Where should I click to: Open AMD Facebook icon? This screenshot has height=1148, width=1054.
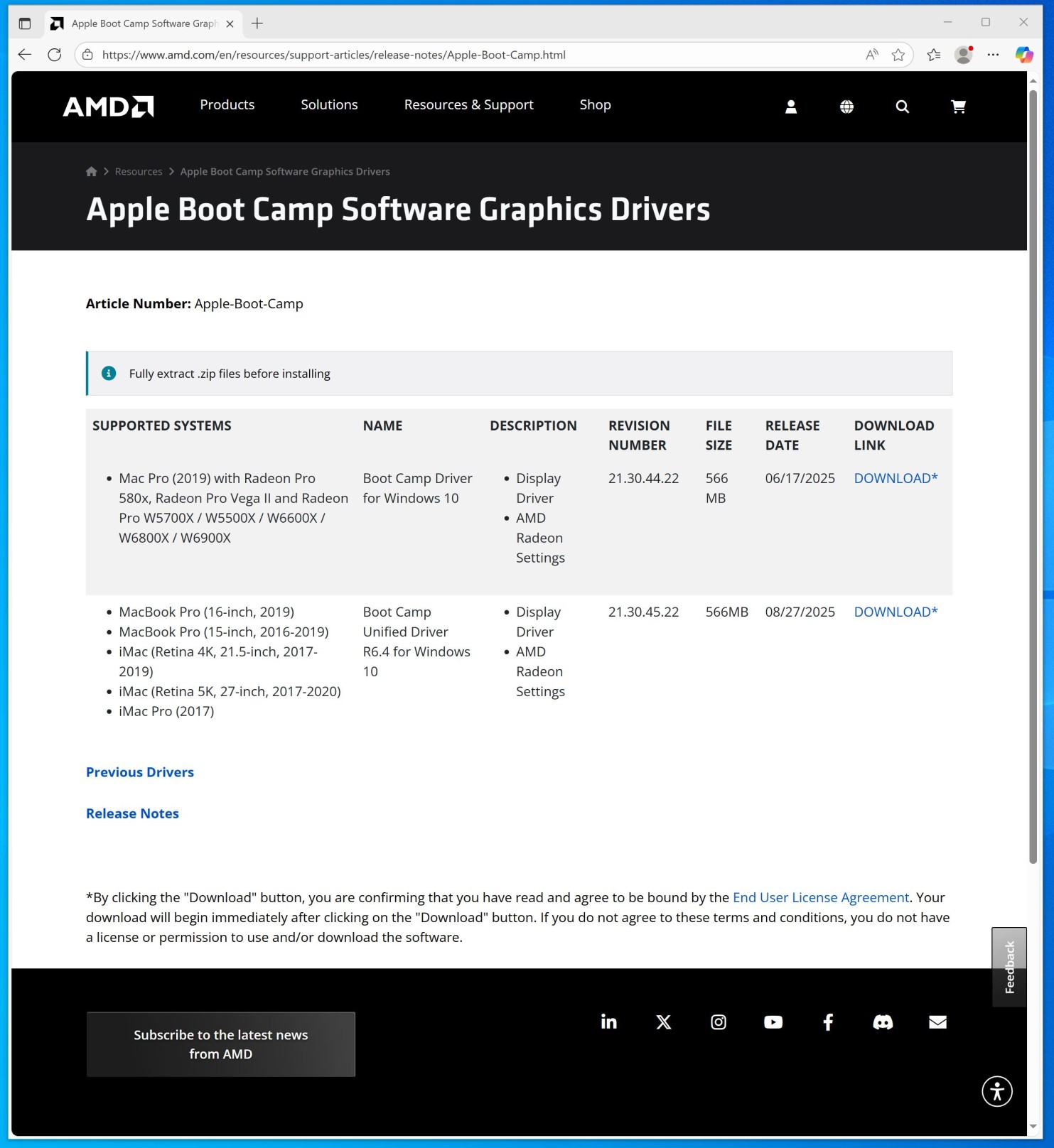pyautogui.click(x=828, y=1022)
